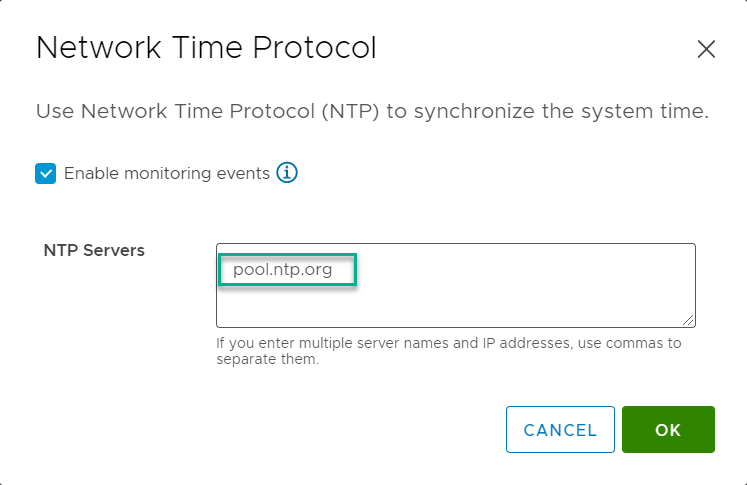Click the info icon beside monitoring events
The width and height of the screenshot is (747, 485).
coord(288,173)
